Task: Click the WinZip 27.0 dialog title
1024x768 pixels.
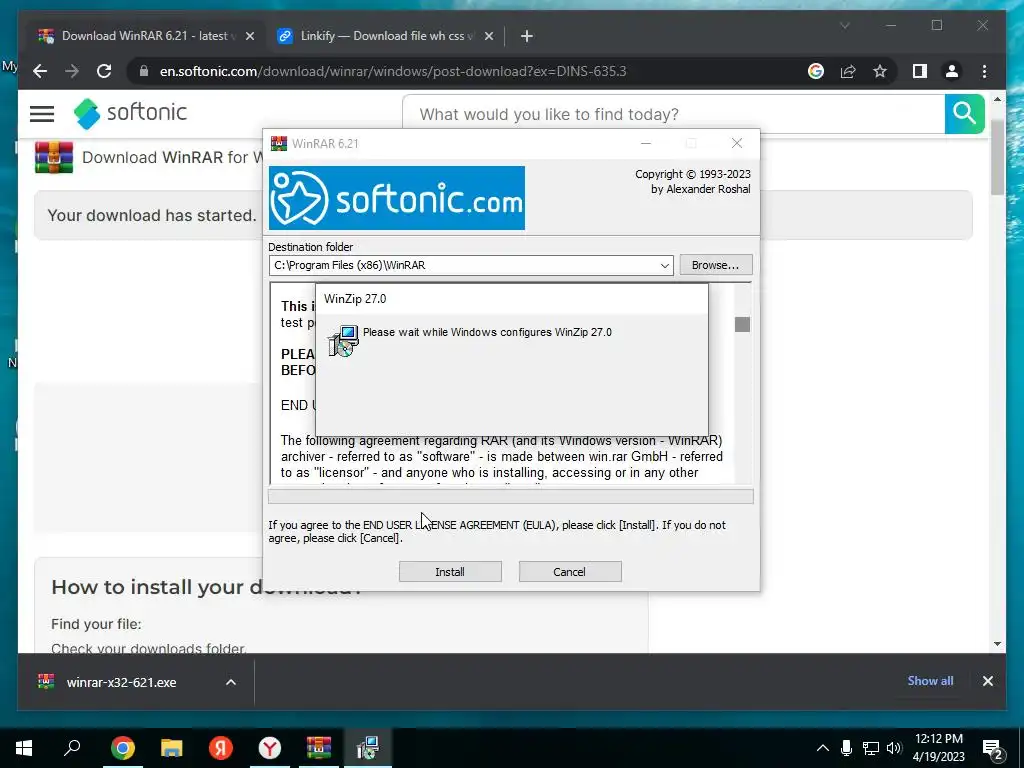Action: [355, 298]
